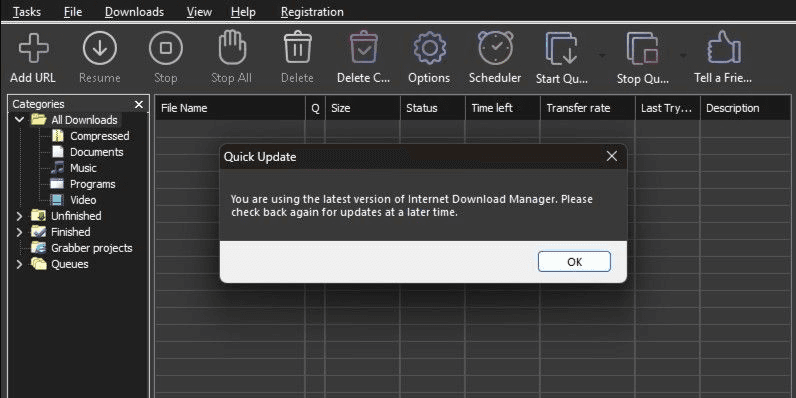Select the Music category label
Viewport: 796px width, 398px height.
pyautogui.click(x=83, y=168)
